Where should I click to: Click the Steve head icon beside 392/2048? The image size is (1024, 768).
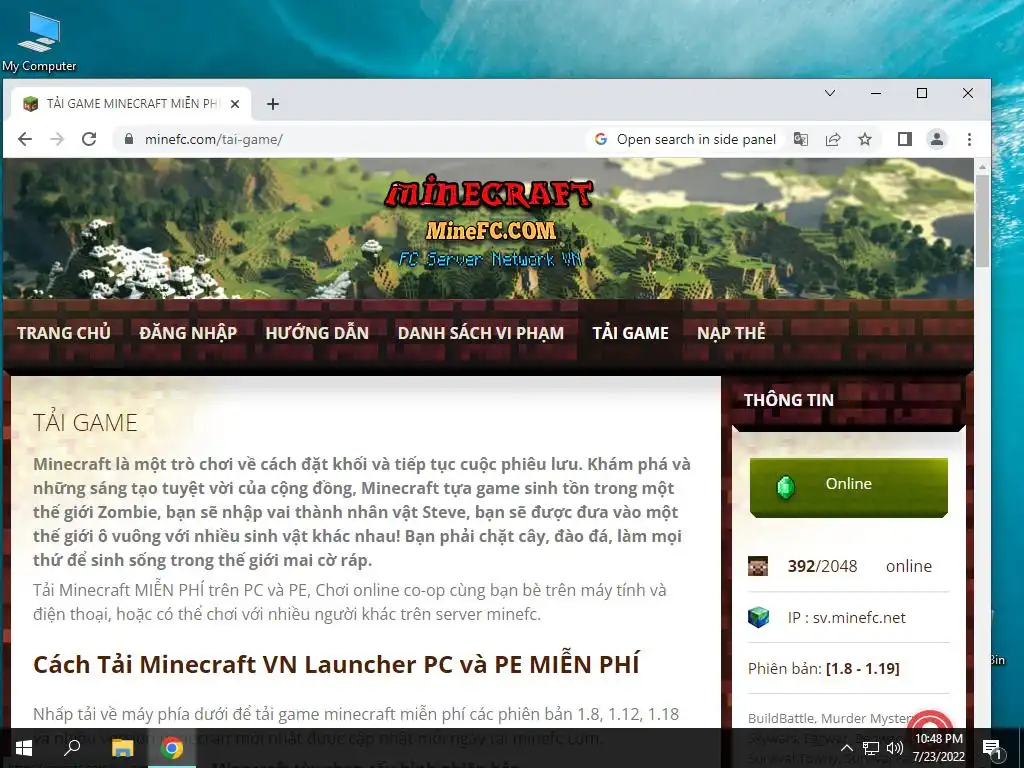758,566
